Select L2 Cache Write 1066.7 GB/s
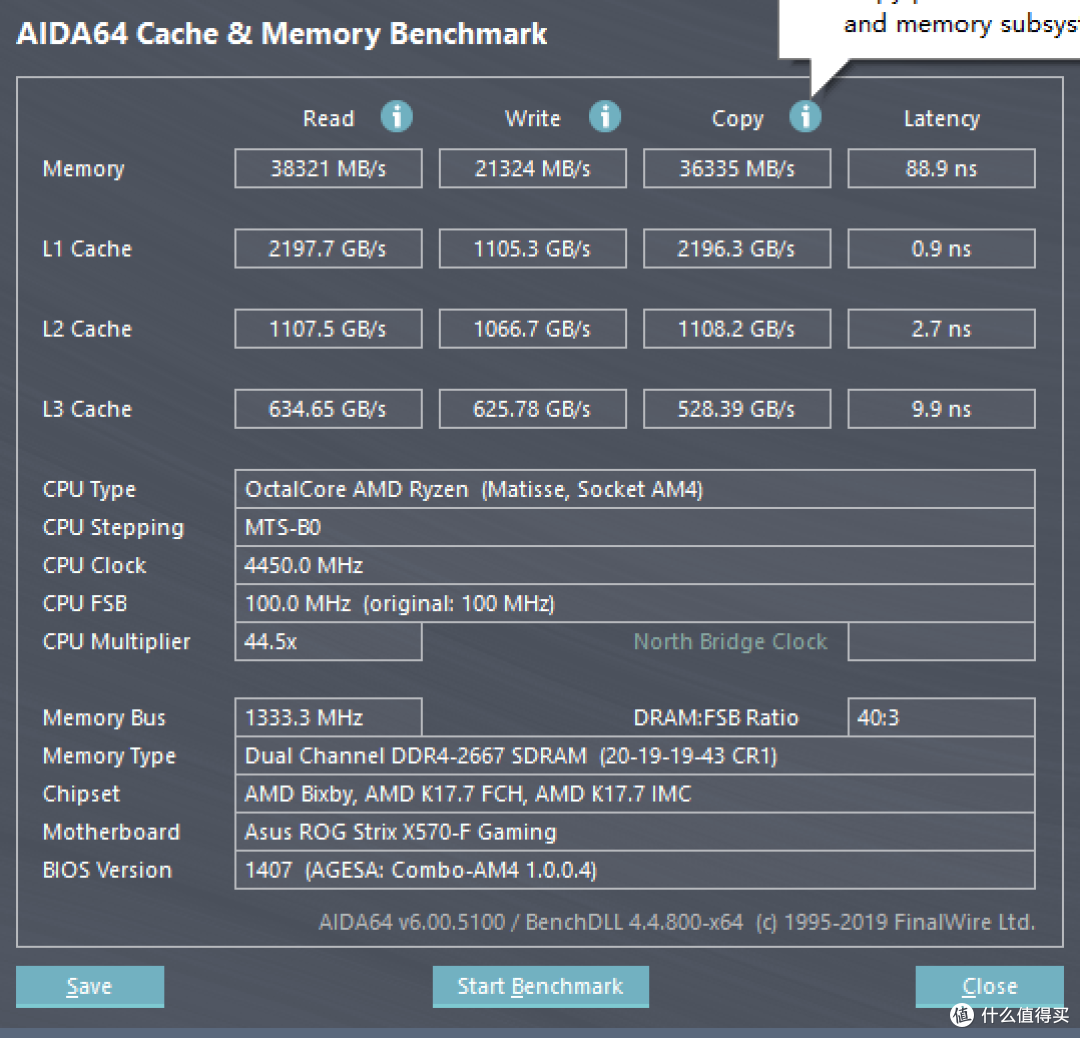The image size is (1080, 1038). pyautogui.click(x=533, y=329)
